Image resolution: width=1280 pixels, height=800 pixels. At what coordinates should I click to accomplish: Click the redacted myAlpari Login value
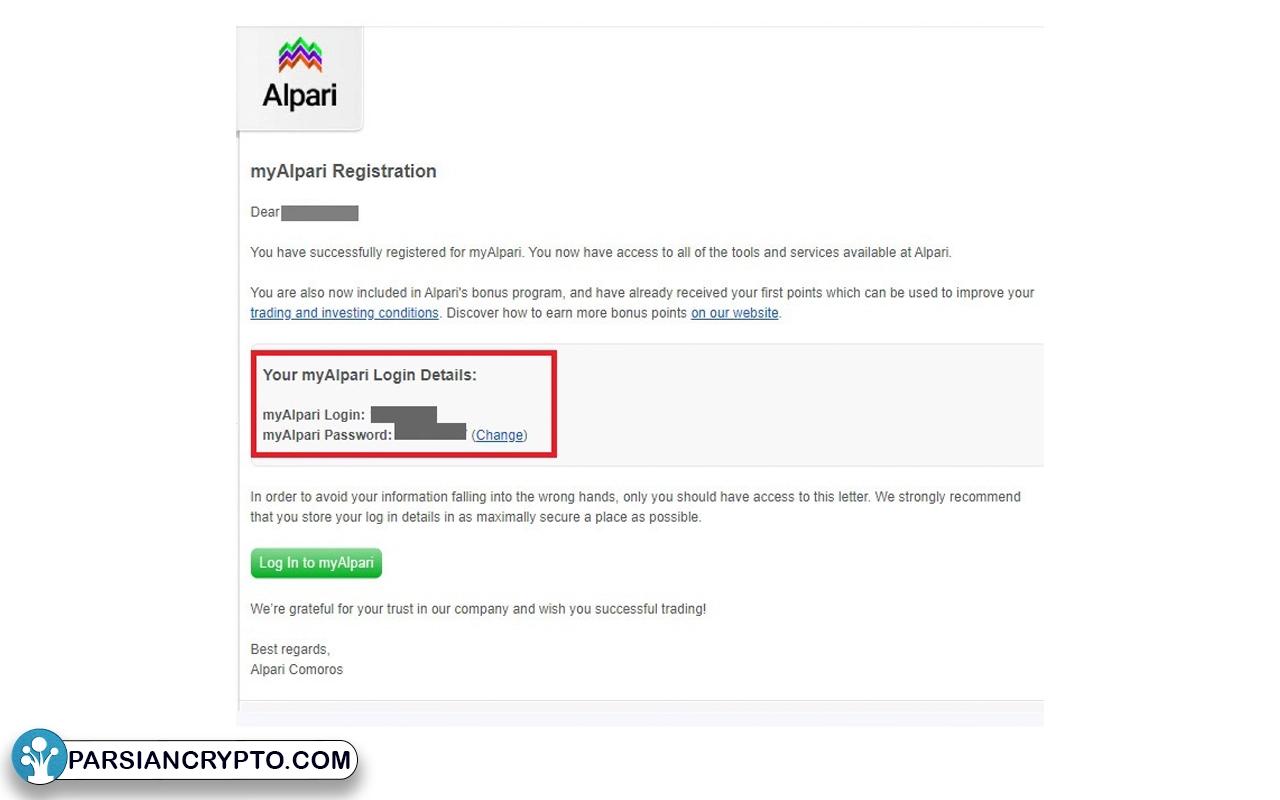point(404,414)
